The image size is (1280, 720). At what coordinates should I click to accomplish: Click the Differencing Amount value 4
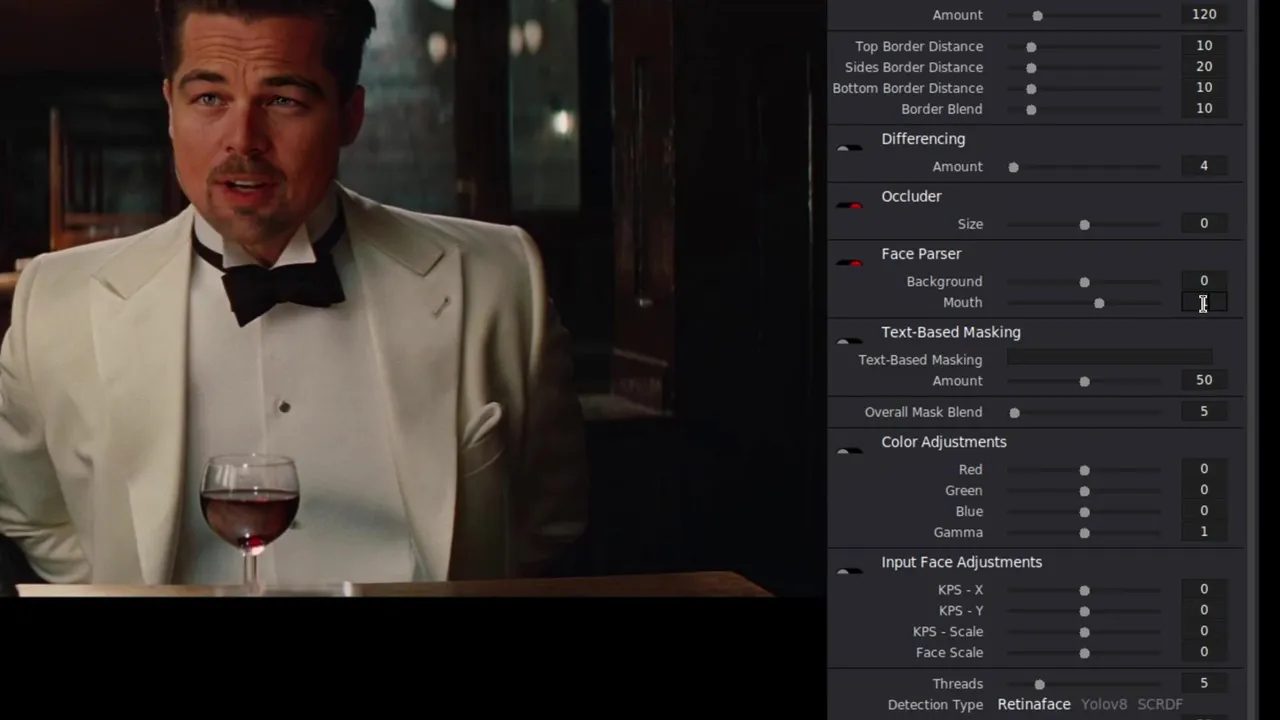1204,166
